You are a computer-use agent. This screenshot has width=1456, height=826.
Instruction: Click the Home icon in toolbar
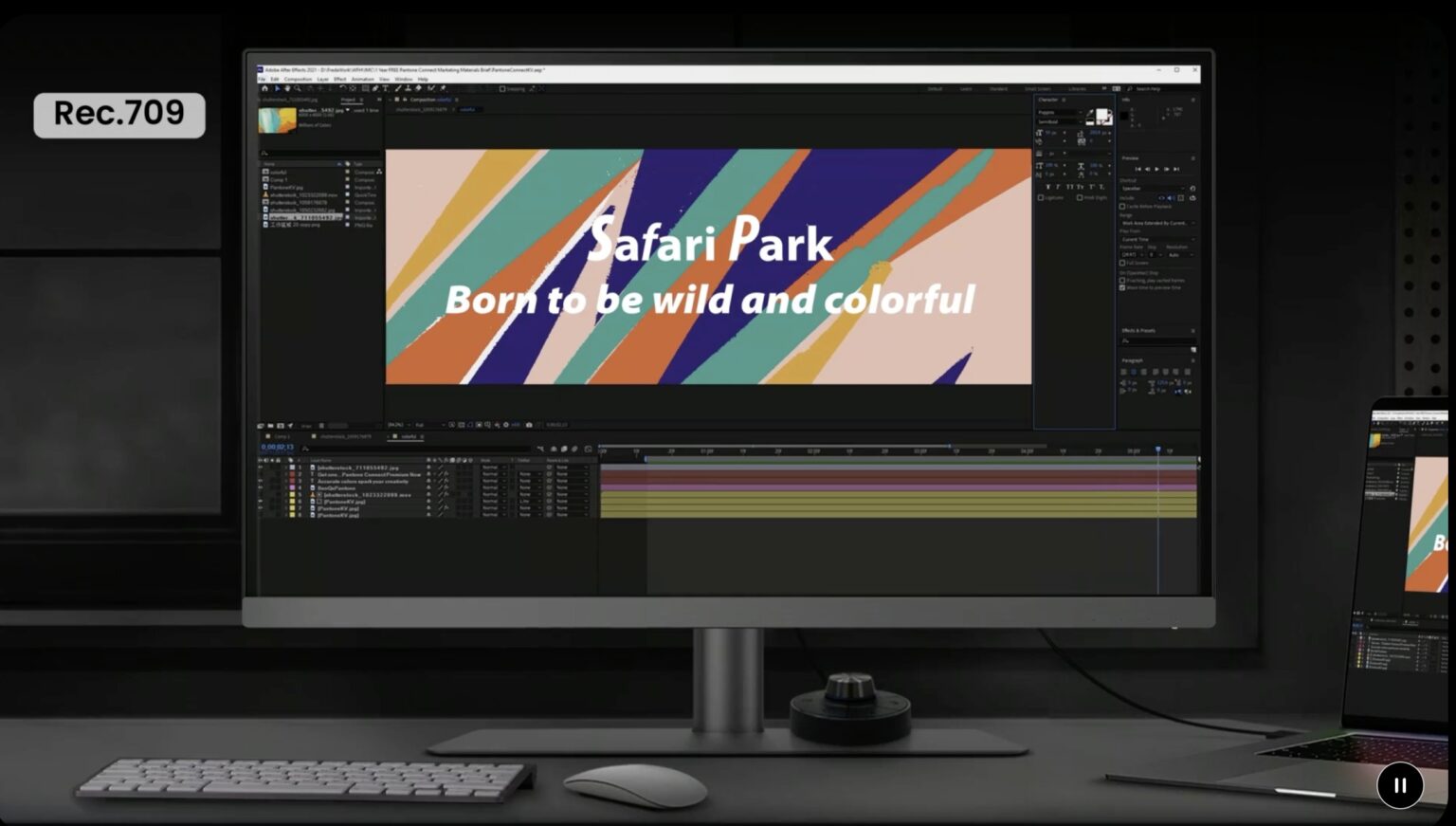tap(264, 88)
